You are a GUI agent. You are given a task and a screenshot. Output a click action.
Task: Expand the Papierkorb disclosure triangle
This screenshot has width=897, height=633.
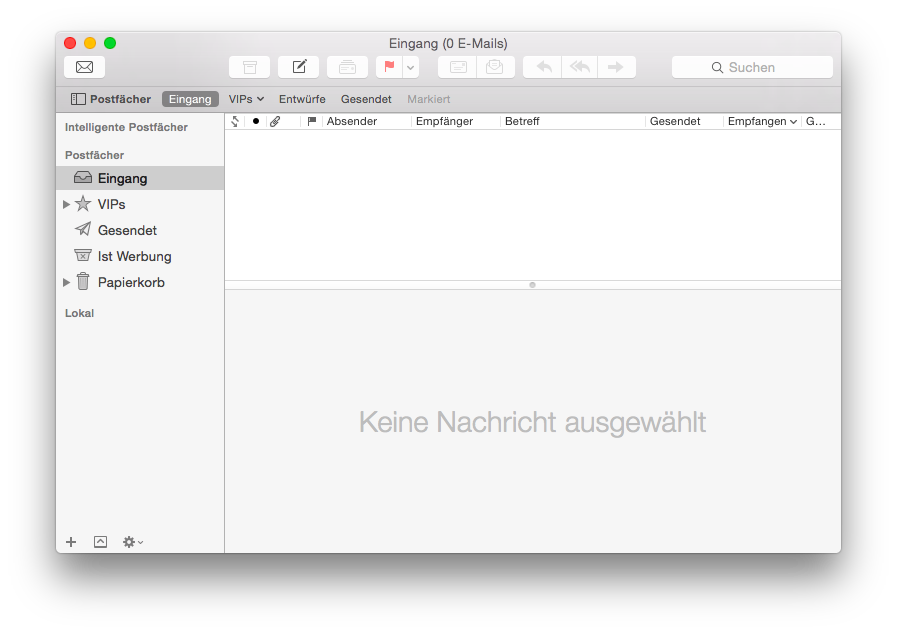pos(67,282)
